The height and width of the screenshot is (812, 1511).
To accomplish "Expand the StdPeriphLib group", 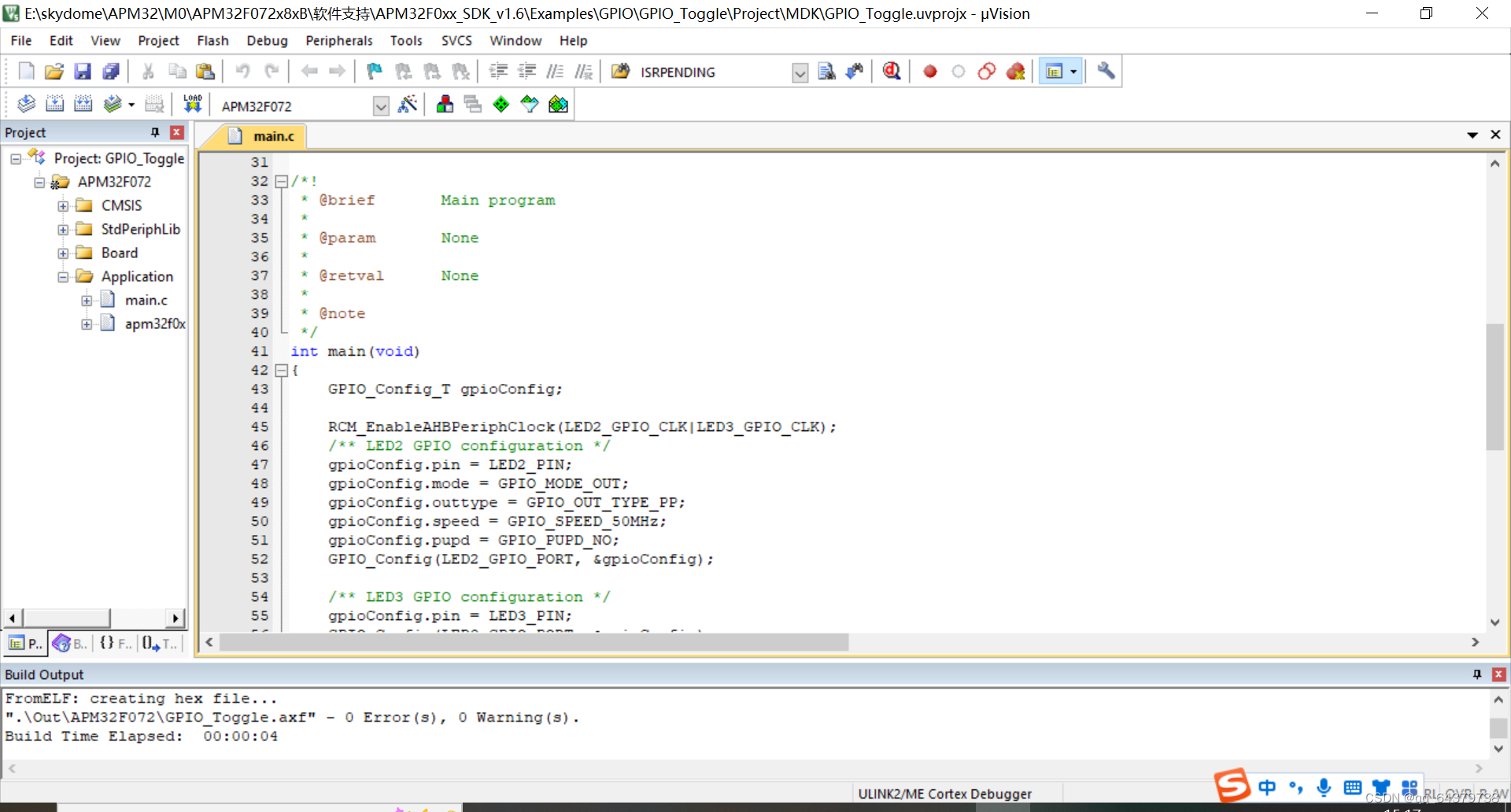I will point(63,230).
